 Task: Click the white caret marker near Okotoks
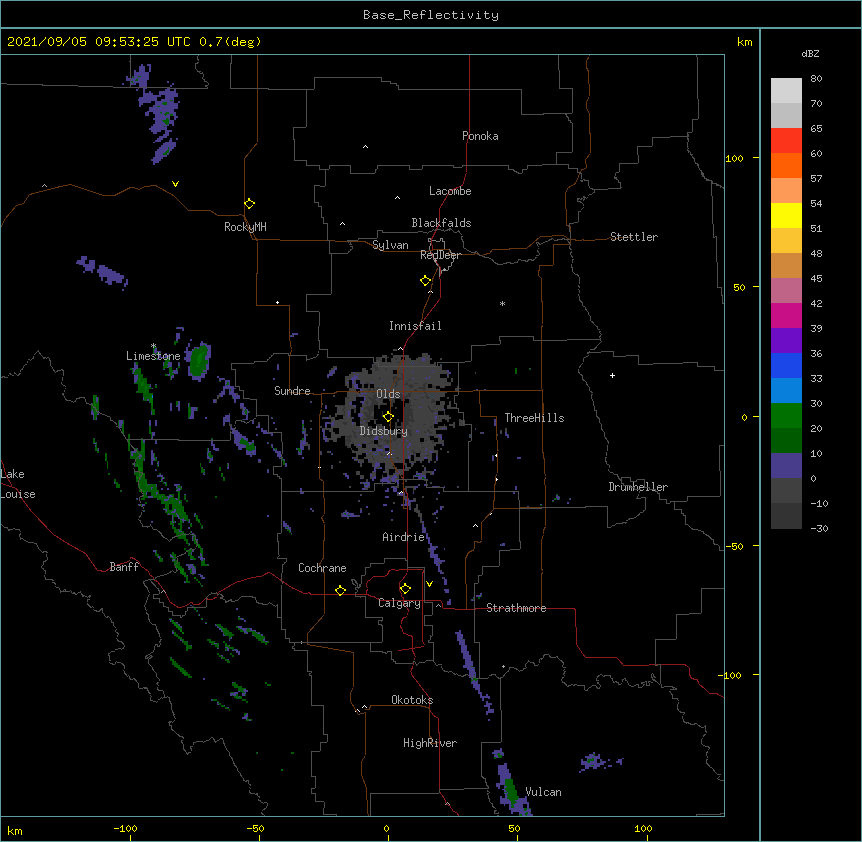click(x=364, y=707)
